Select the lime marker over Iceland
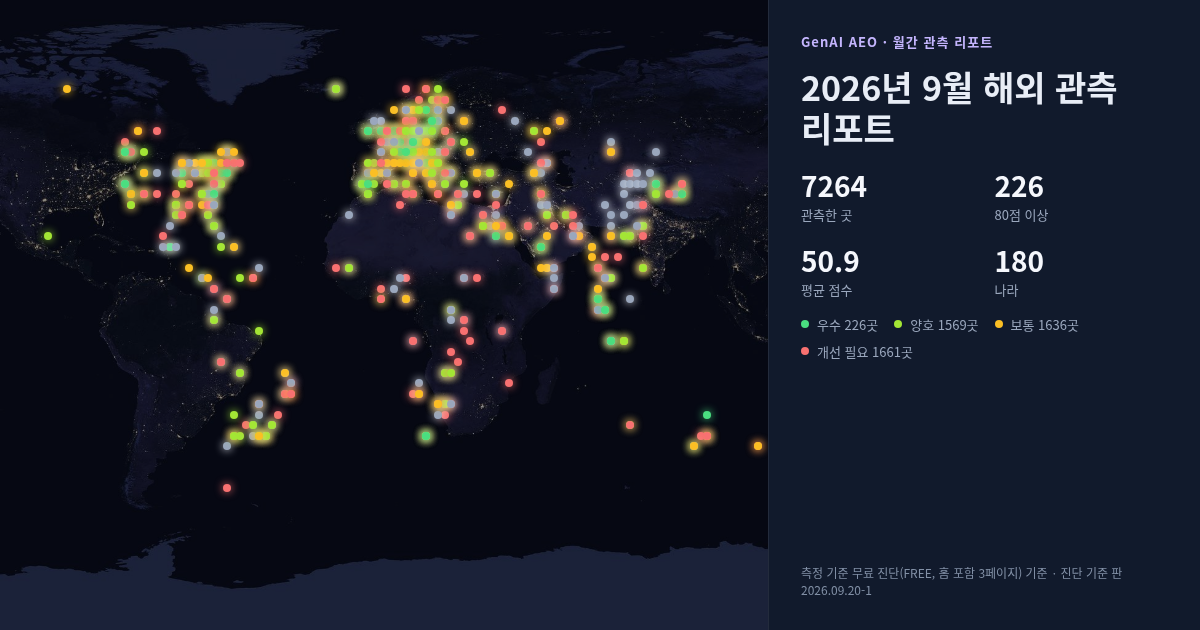Image resolution: width=1200 pixels, height=630 pixels. point(336,89)
